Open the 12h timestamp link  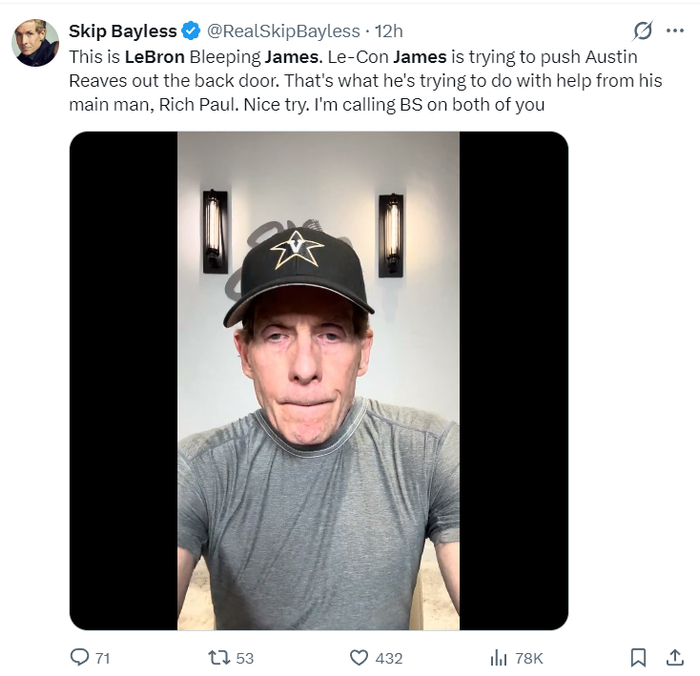point(389,31)
